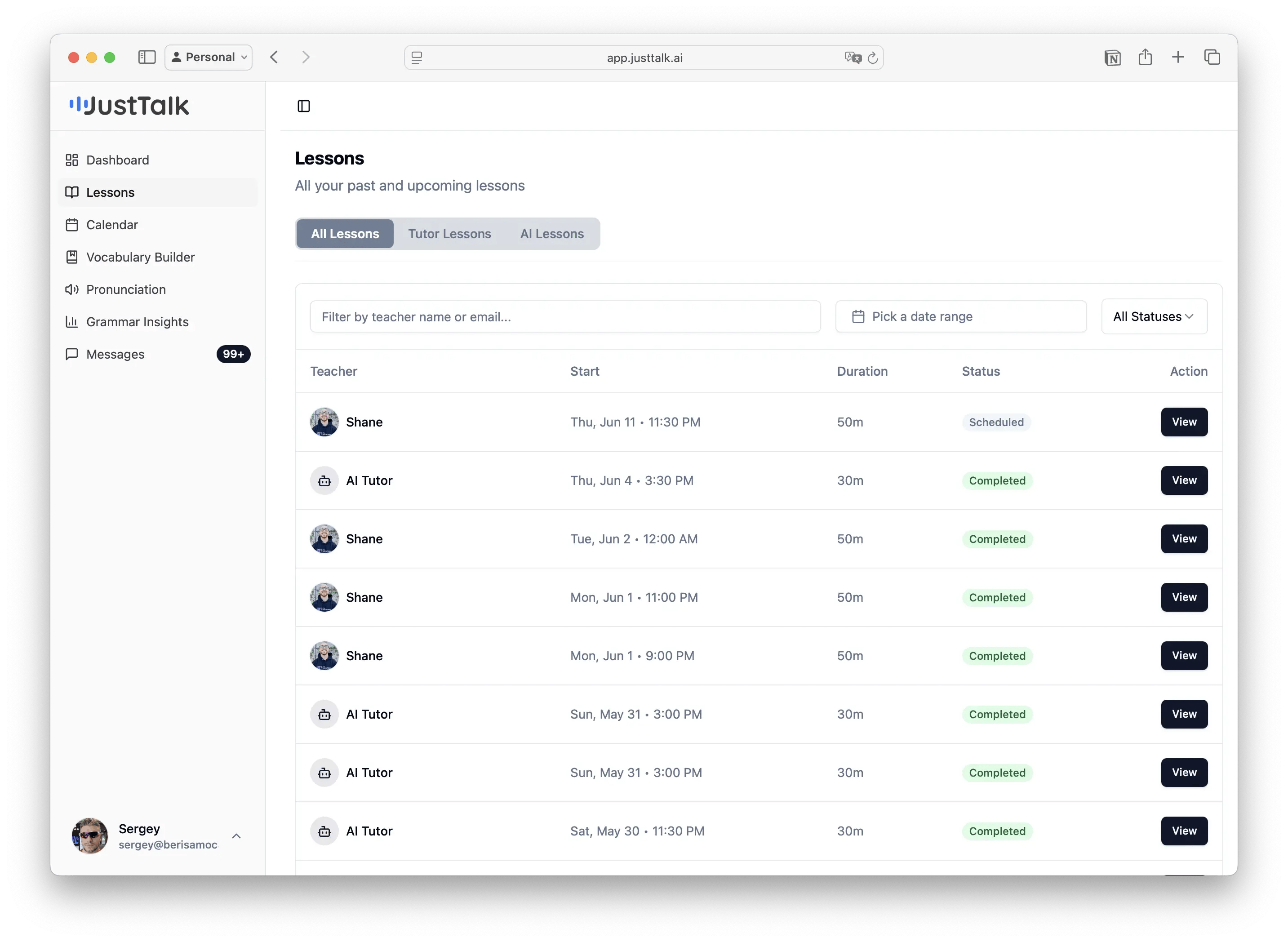Click the Safari share button
This screenshot has height=942, width=1288.
(x=1146, y=57)
